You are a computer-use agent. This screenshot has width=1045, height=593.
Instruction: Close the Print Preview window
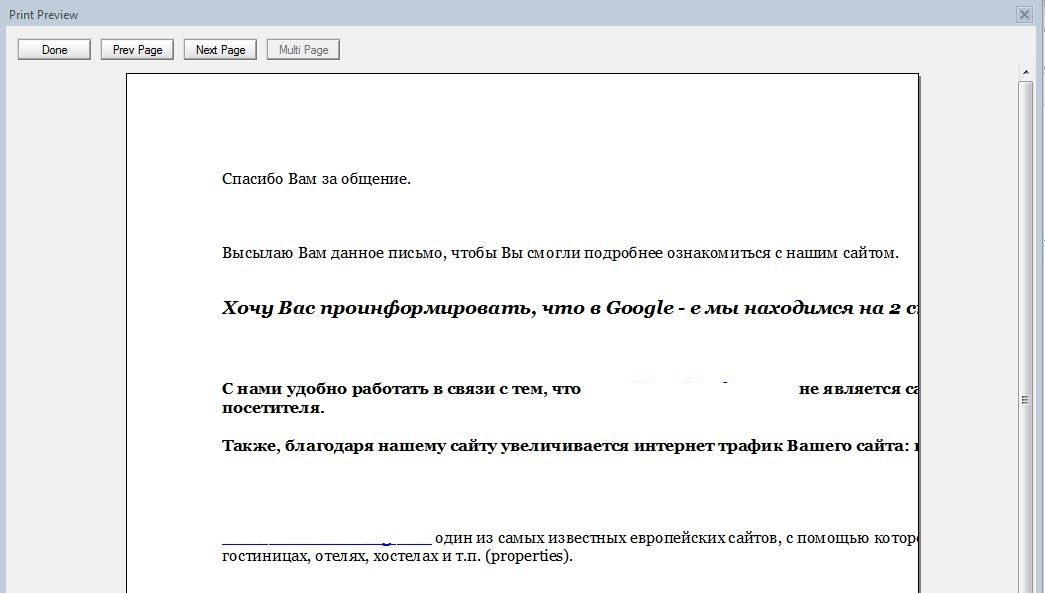pyautogui.click(x=1024, y=15)
